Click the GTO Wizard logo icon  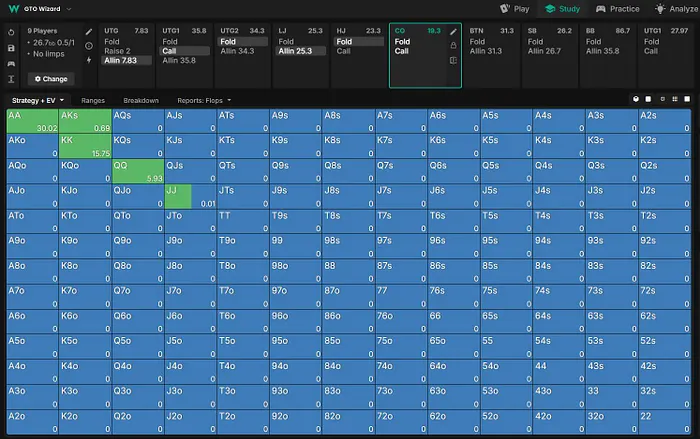(12, 8)
